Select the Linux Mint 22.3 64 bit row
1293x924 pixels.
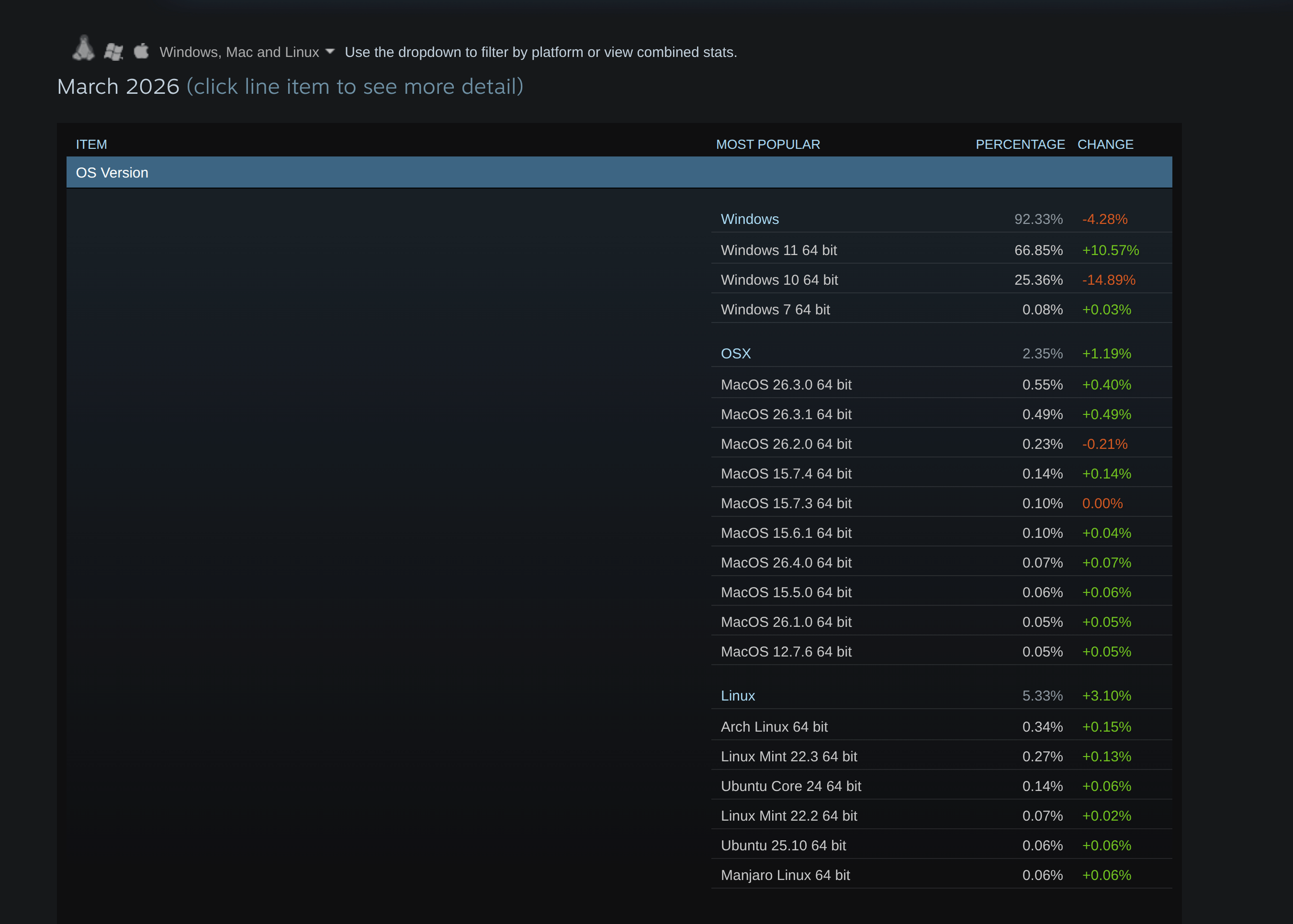pos(789,756)
